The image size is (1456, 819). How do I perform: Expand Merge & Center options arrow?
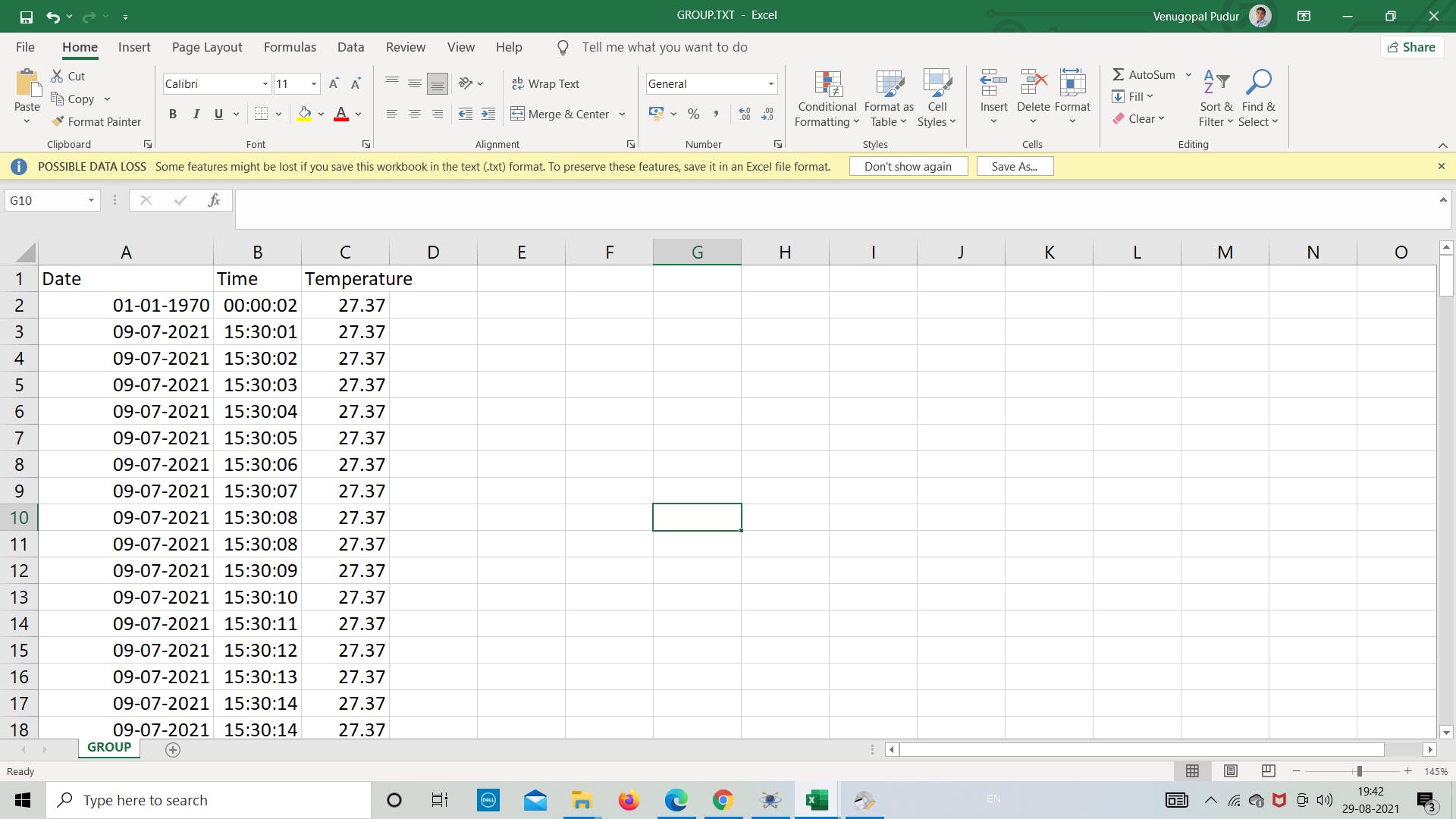click(622, 114)
